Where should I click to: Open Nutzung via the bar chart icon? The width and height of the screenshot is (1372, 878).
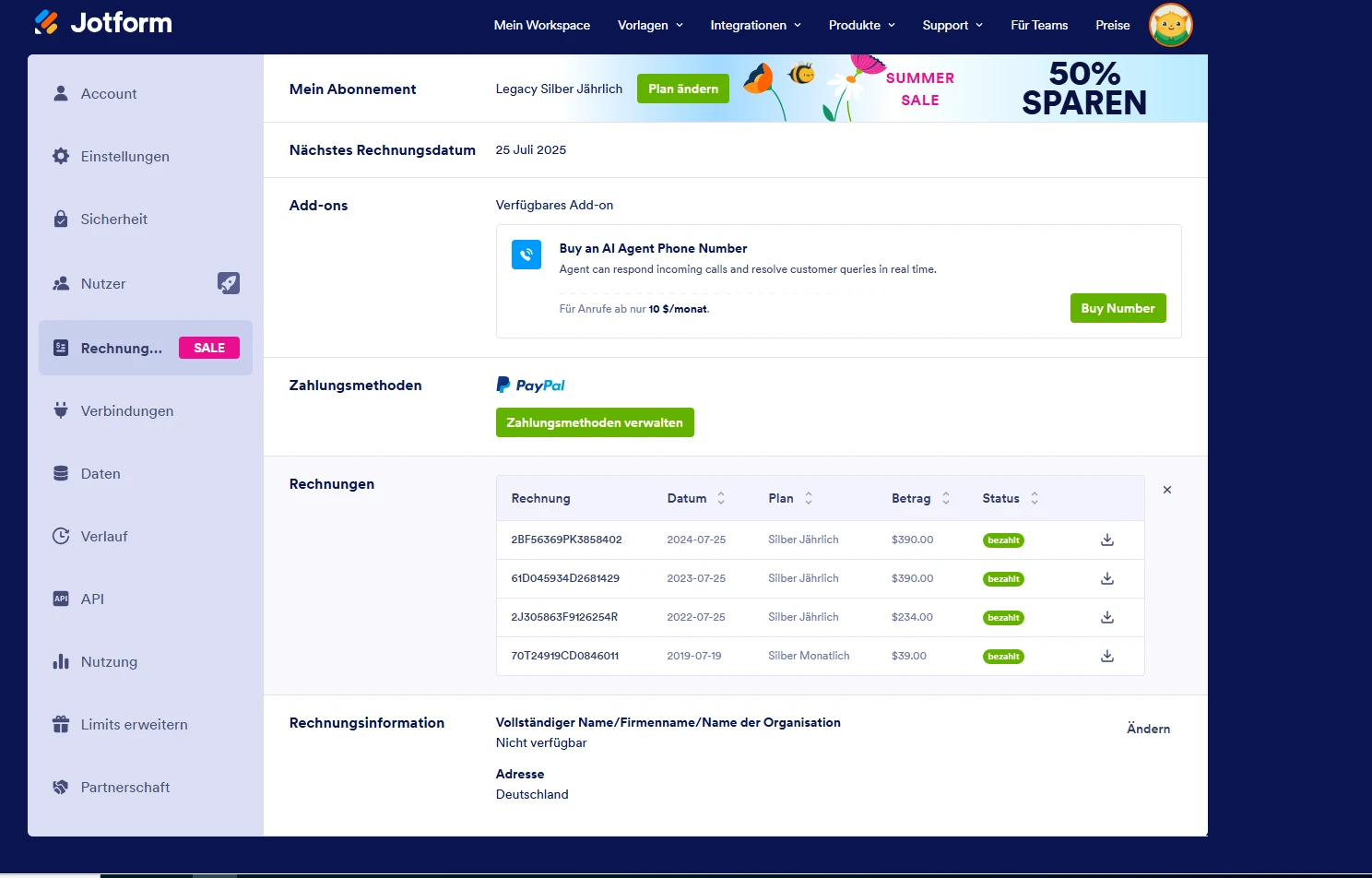[x=61, y=661]
